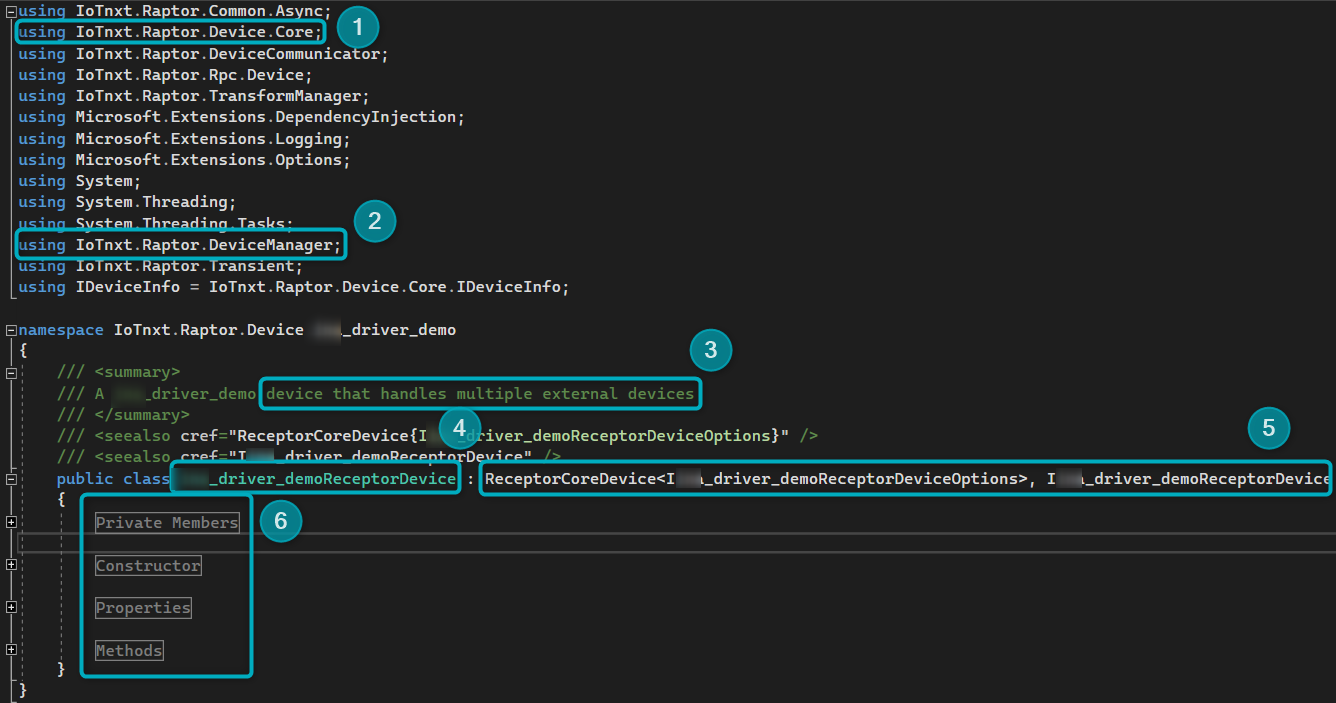This screenshot has height=703, width=1336.
Task: Expand Constructor region using its plus icon
Action: click(x=11, y=565)
